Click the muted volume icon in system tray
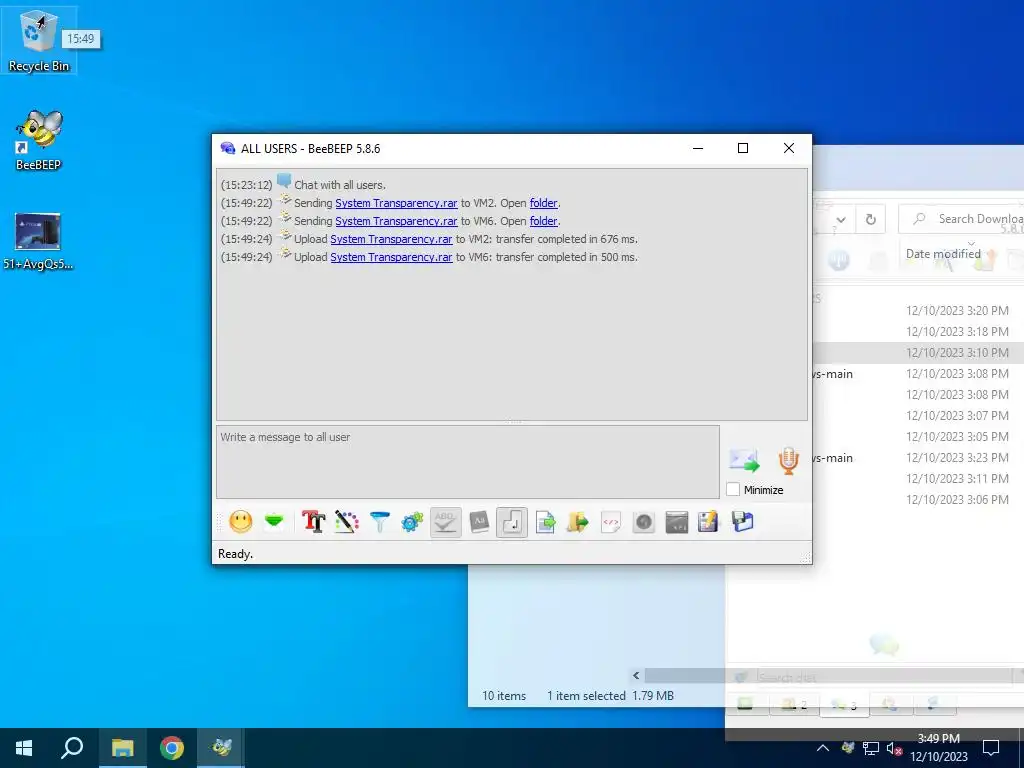The image size is (1024, 768). click(894, 748)
